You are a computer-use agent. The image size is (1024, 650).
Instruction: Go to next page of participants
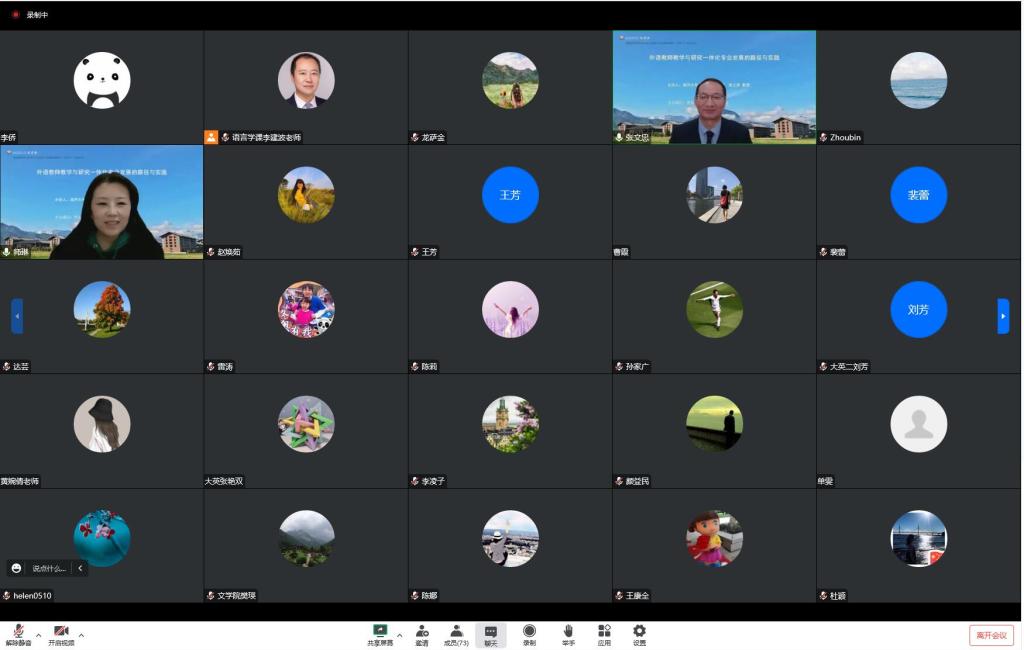(x=1003, y=316)
